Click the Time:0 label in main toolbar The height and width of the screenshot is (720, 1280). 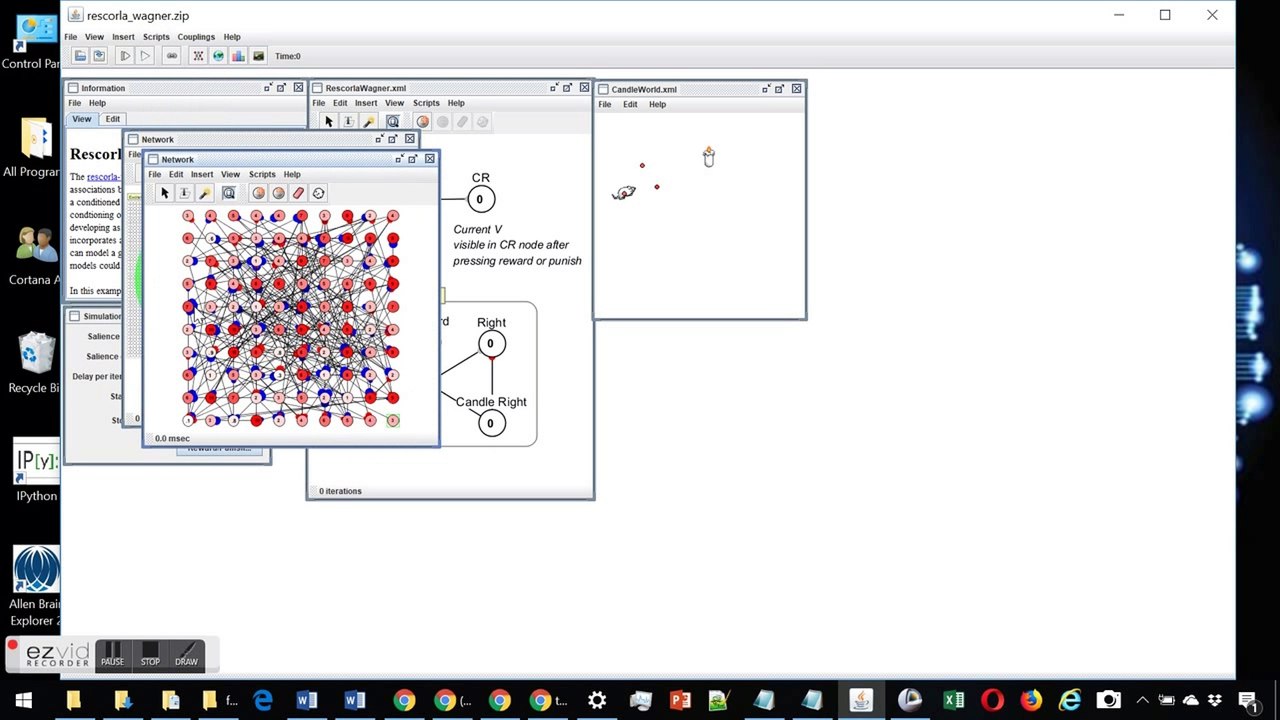[x=288, y=56]
